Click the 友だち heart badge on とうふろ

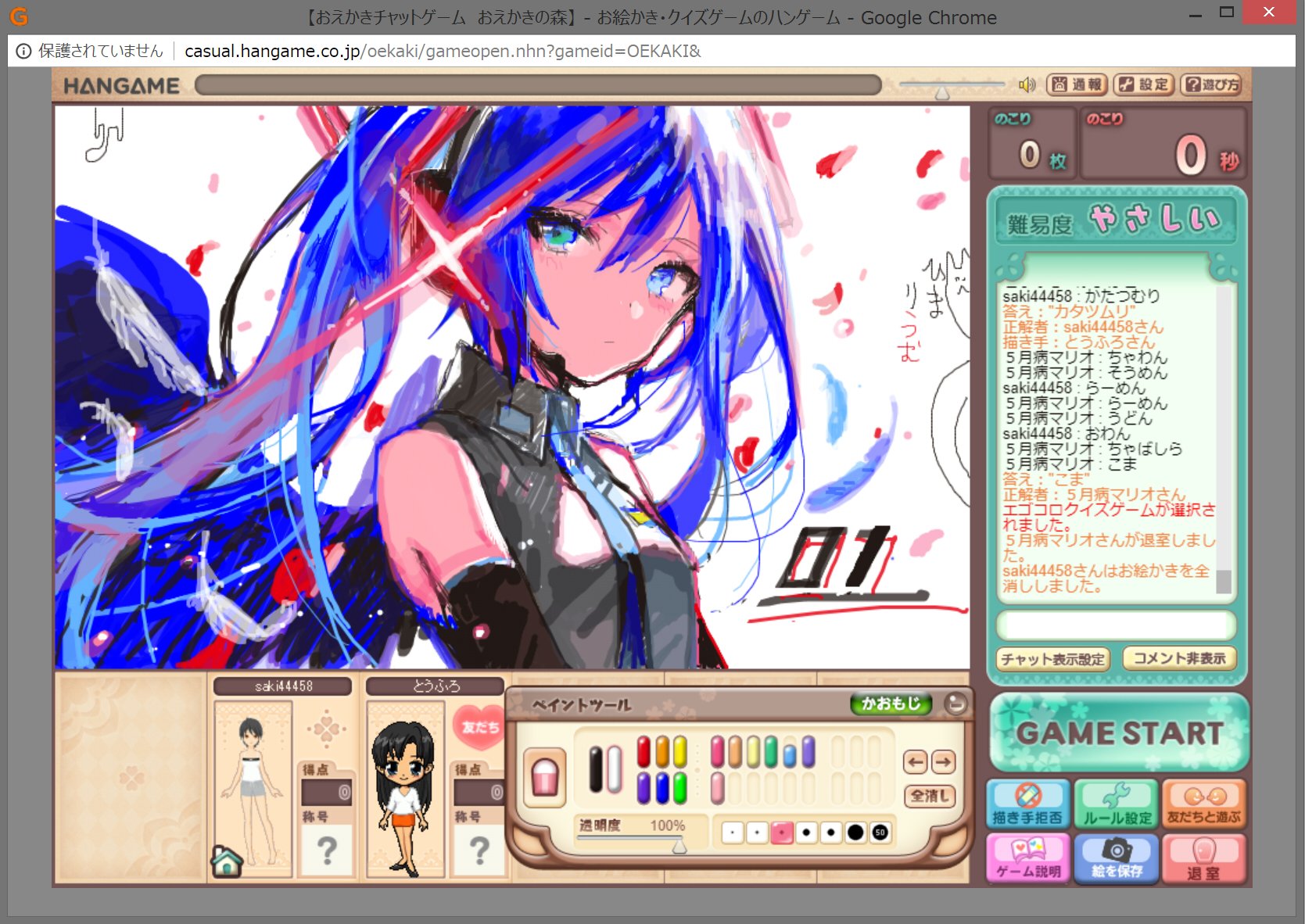pyautogui.click(x=479, y=727)
